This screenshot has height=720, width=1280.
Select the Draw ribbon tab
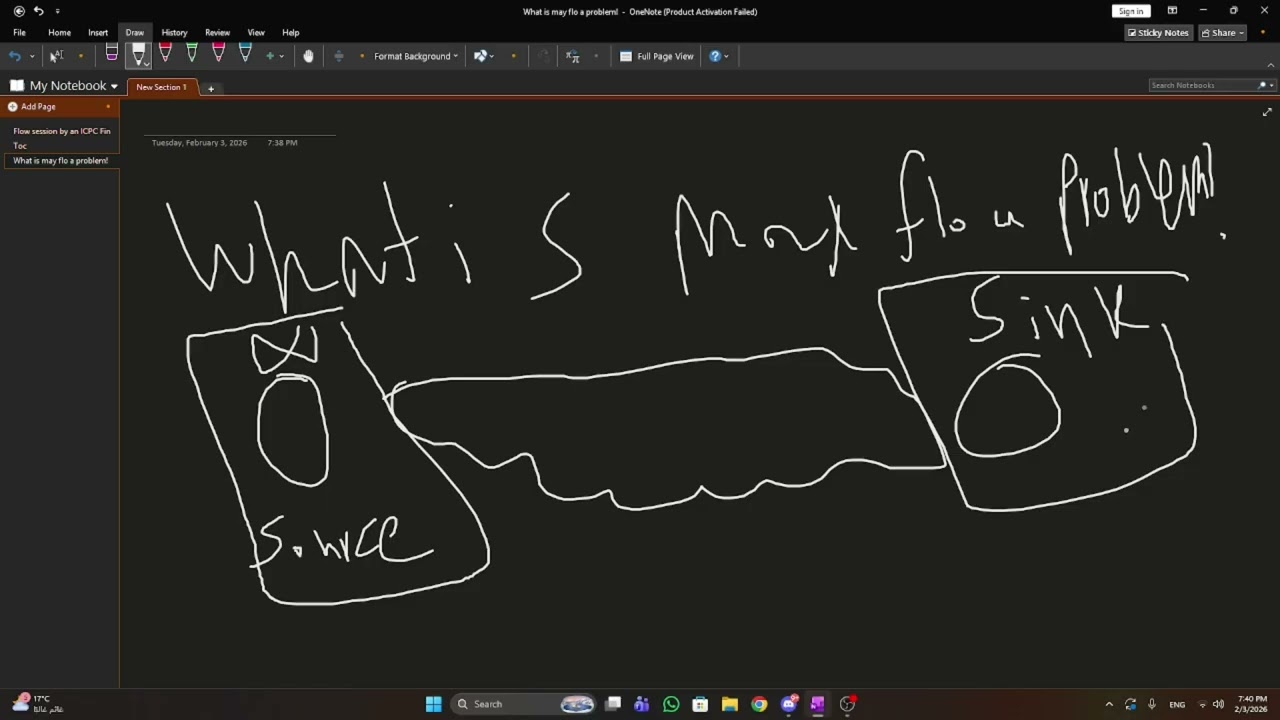click(134, 32)
